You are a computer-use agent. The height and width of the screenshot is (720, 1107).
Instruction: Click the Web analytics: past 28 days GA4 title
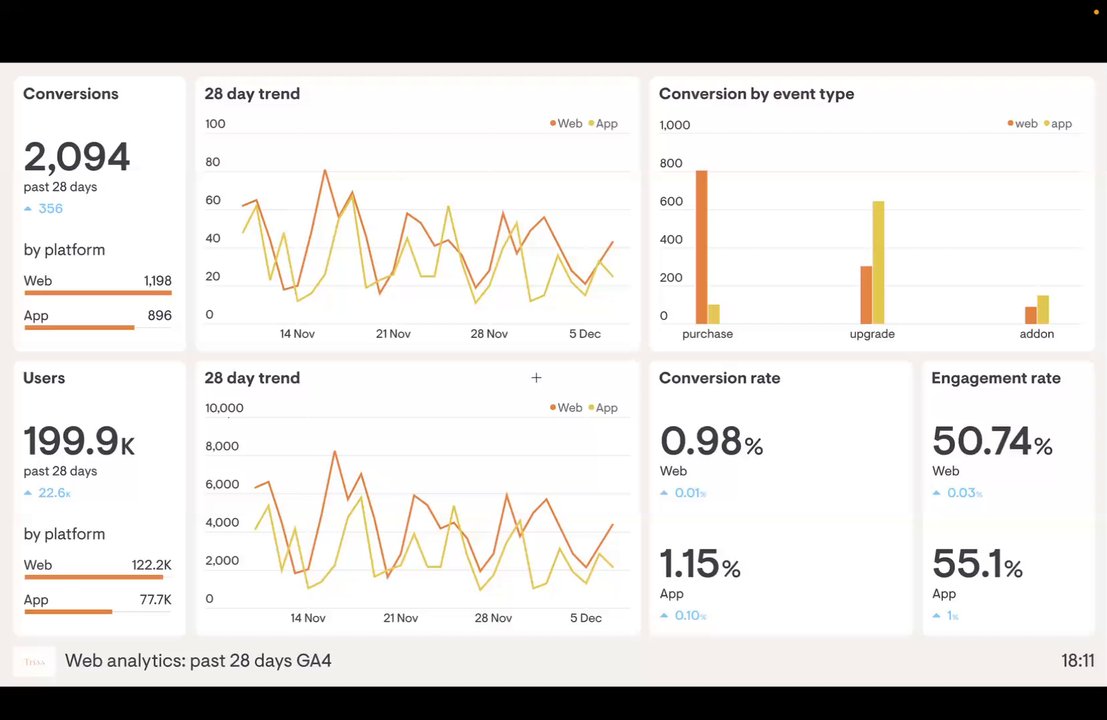pyautogui.click(x=198, y=661)
